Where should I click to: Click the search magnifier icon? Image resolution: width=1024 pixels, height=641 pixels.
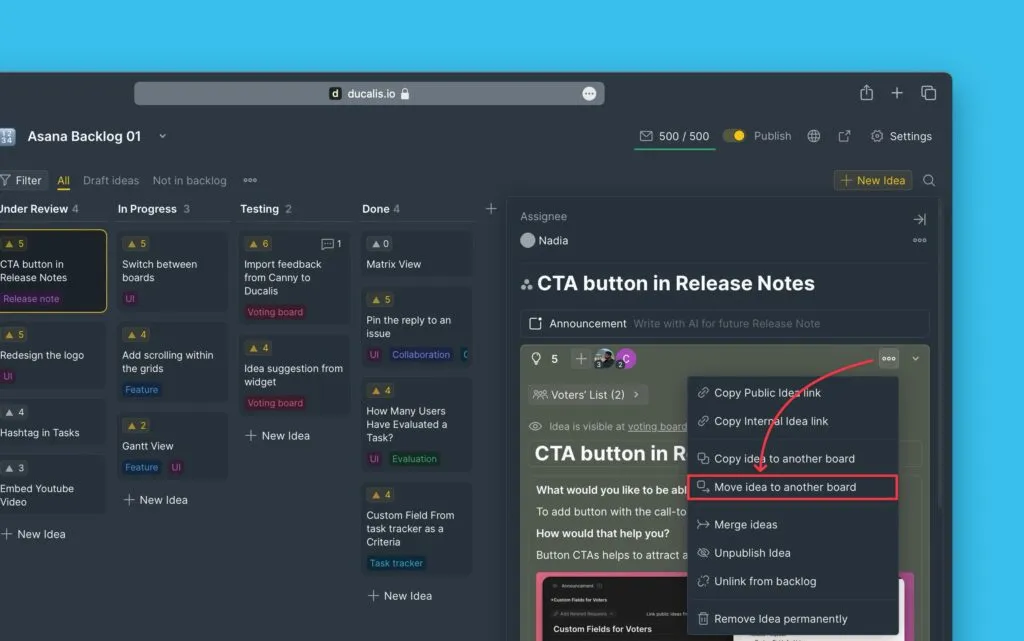coord(929,181)
